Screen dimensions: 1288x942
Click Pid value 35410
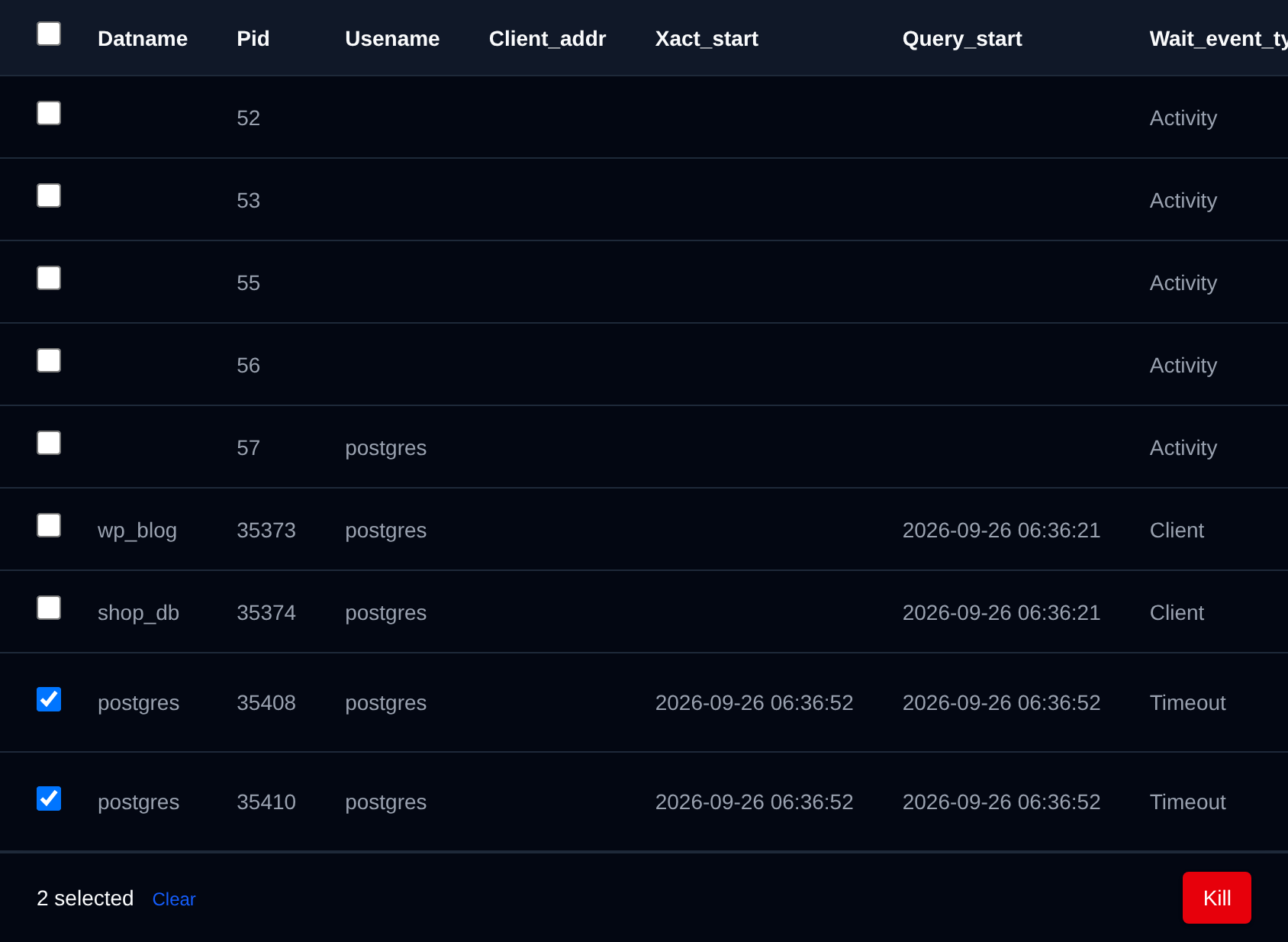point(266,802)
